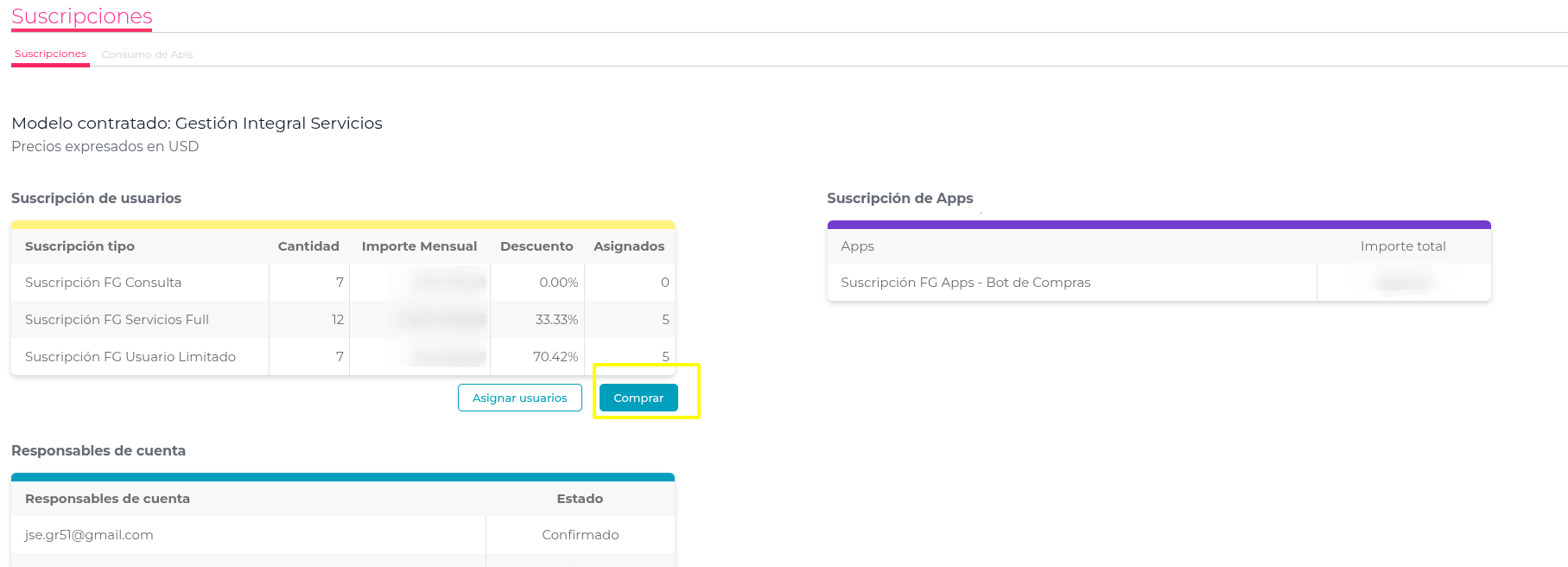
Task: Click the Estado column header
Action: pos(580,499)
